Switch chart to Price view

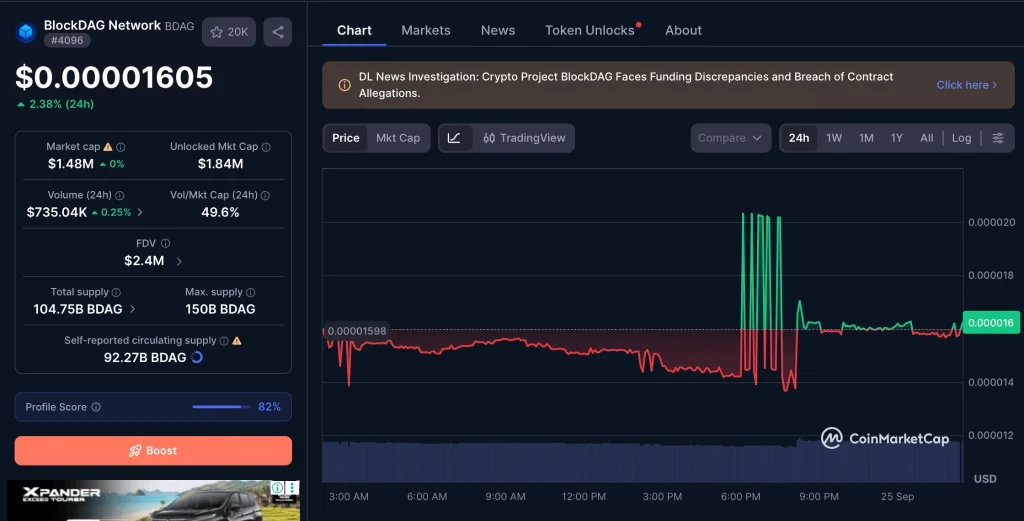(345, 138)
